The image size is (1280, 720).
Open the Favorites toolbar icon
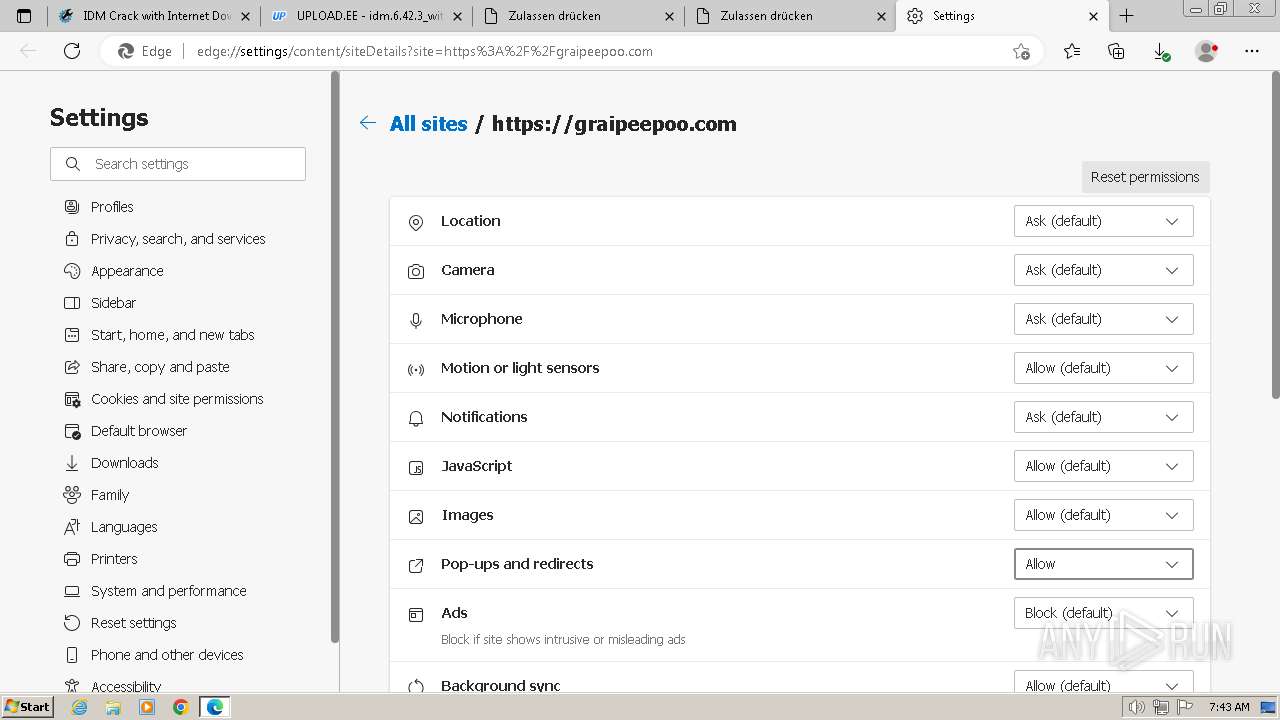pyautogui.click(x=1072, y=51)
